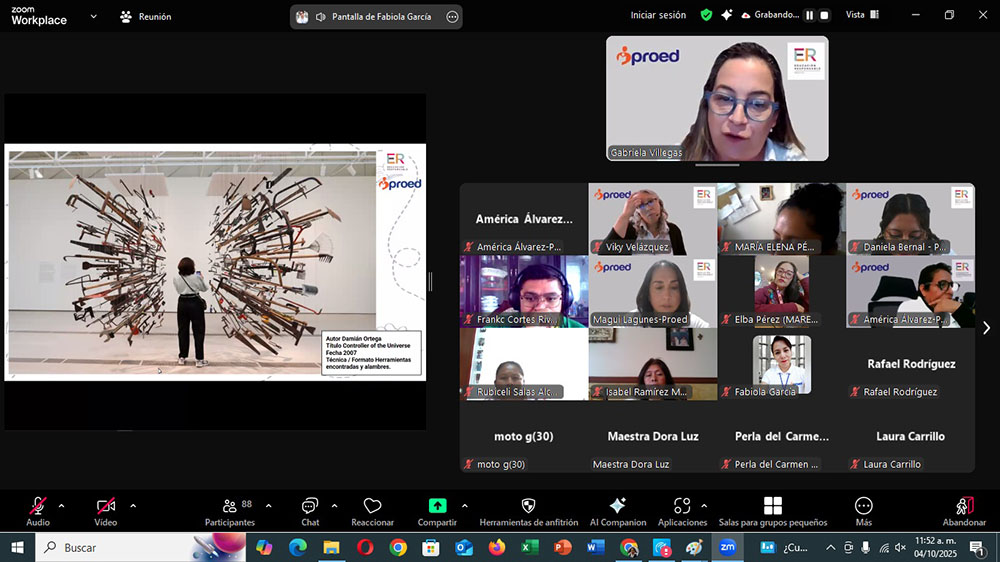Click the shared slide artwork image
This screenshot has width=1000, height=562.
point(191,262)
